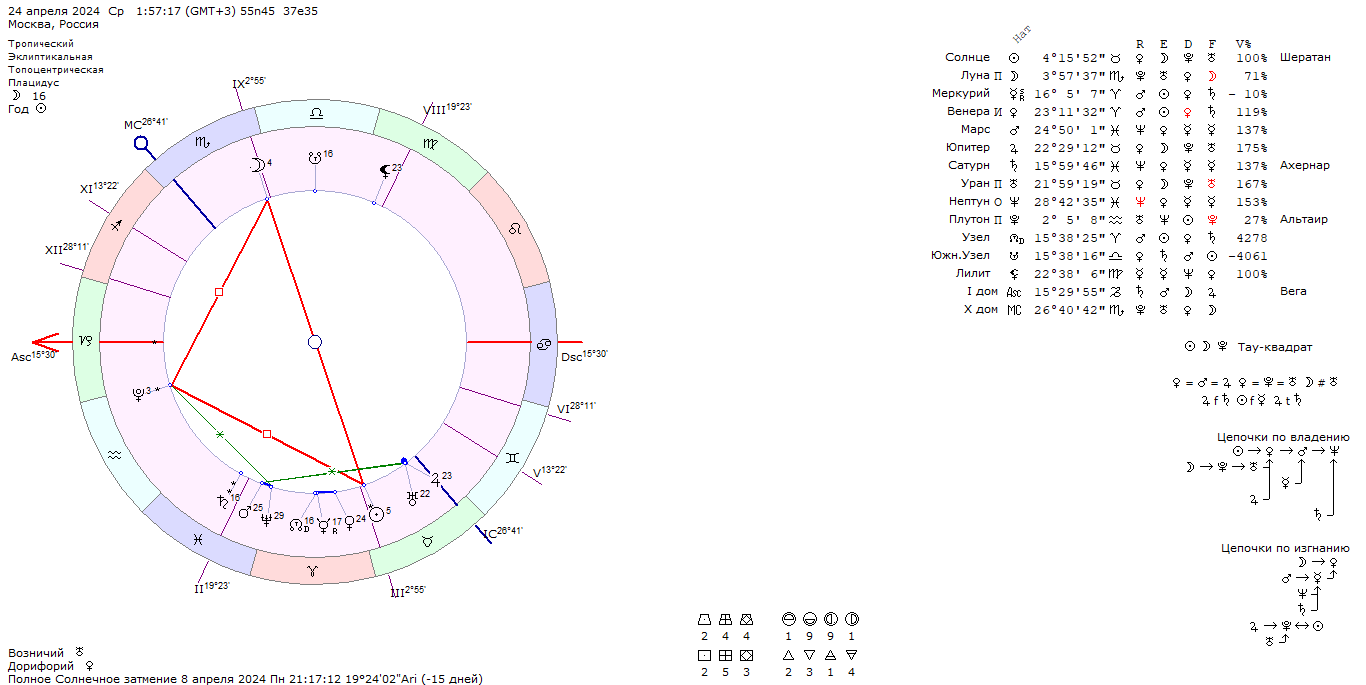Click the barred downward triangle above value 4
This screenshot has width=1366, height=685.
pyautogui.click(x=851, y=655)
